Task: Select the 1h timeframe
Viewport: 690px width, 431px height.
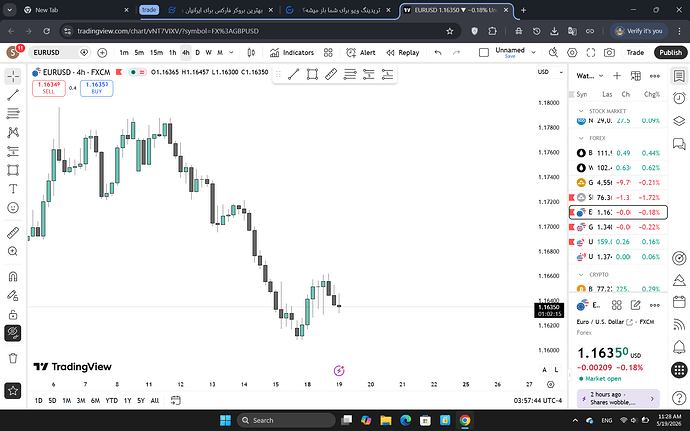Action: pyautogui.click(x=172, y=53)
